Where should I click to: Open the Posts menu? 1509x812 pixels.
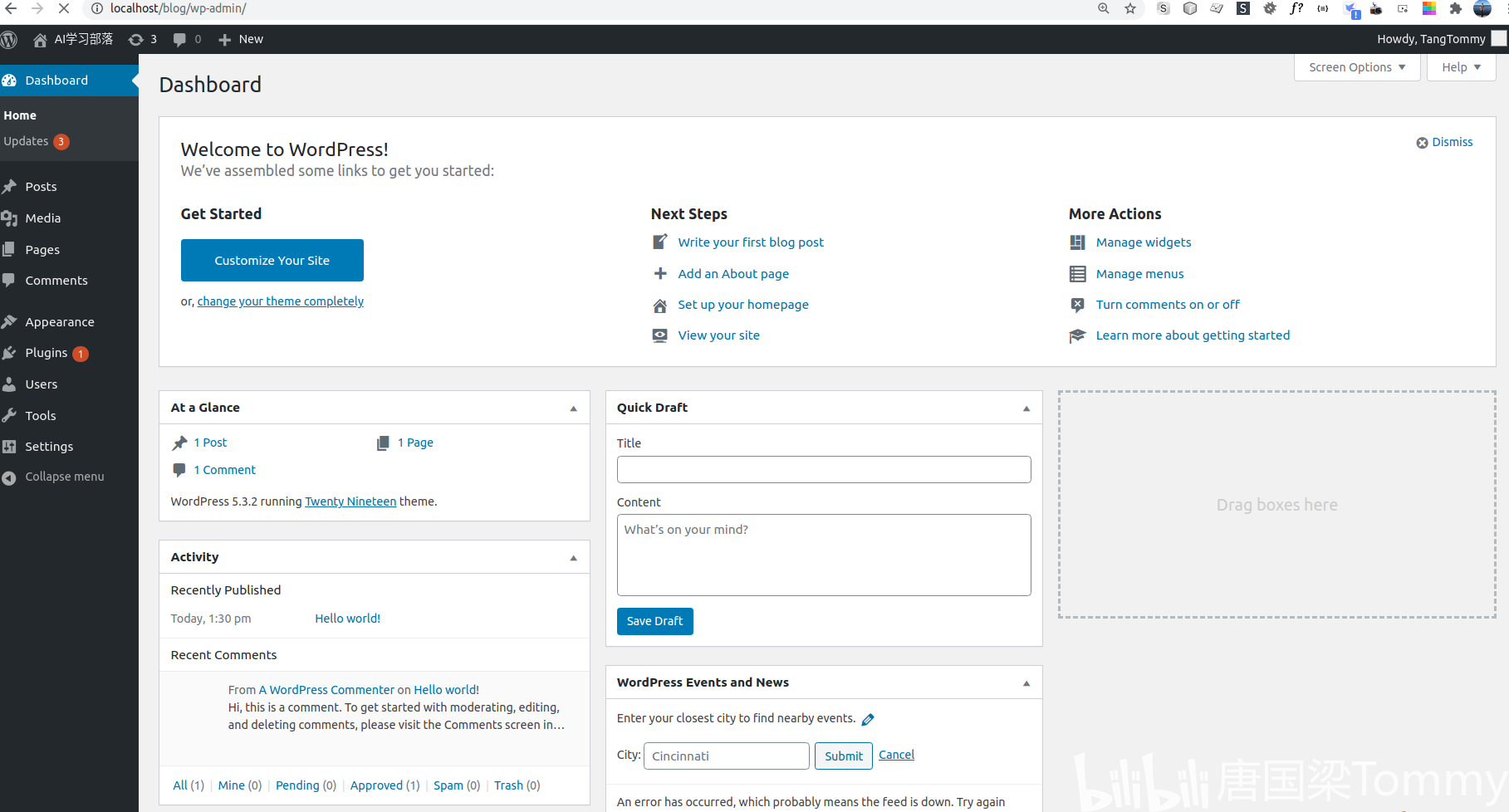click(x=41, y=187)
